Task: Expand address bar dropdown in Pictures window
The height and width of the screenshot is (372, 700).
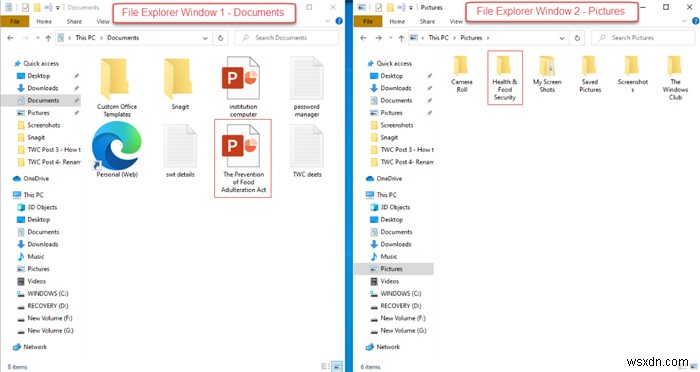Action: (x=562, y=38)
